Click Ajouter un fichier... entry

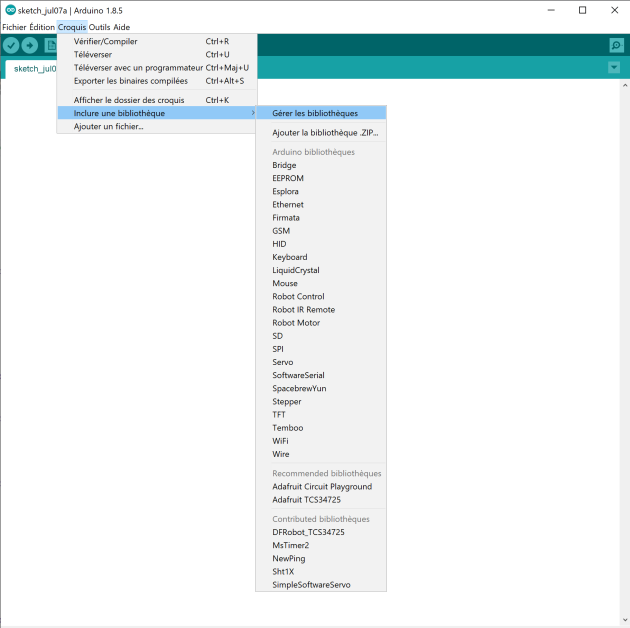click(x=157, y=126)
